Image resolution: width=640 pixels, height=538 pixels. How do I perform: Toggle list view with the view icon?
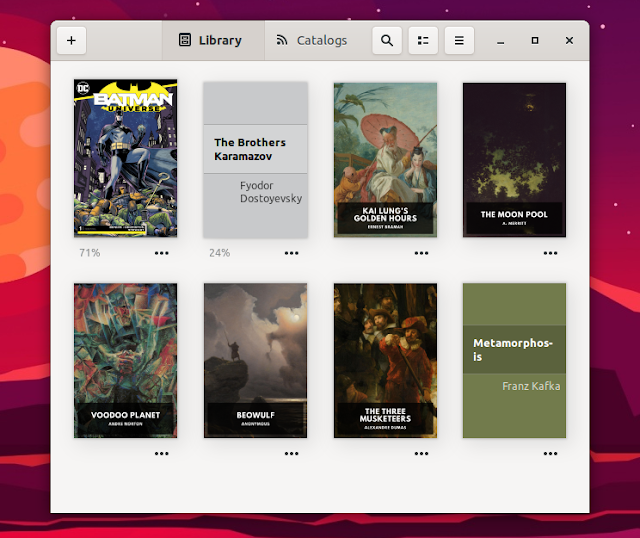[x=423, y=41]
